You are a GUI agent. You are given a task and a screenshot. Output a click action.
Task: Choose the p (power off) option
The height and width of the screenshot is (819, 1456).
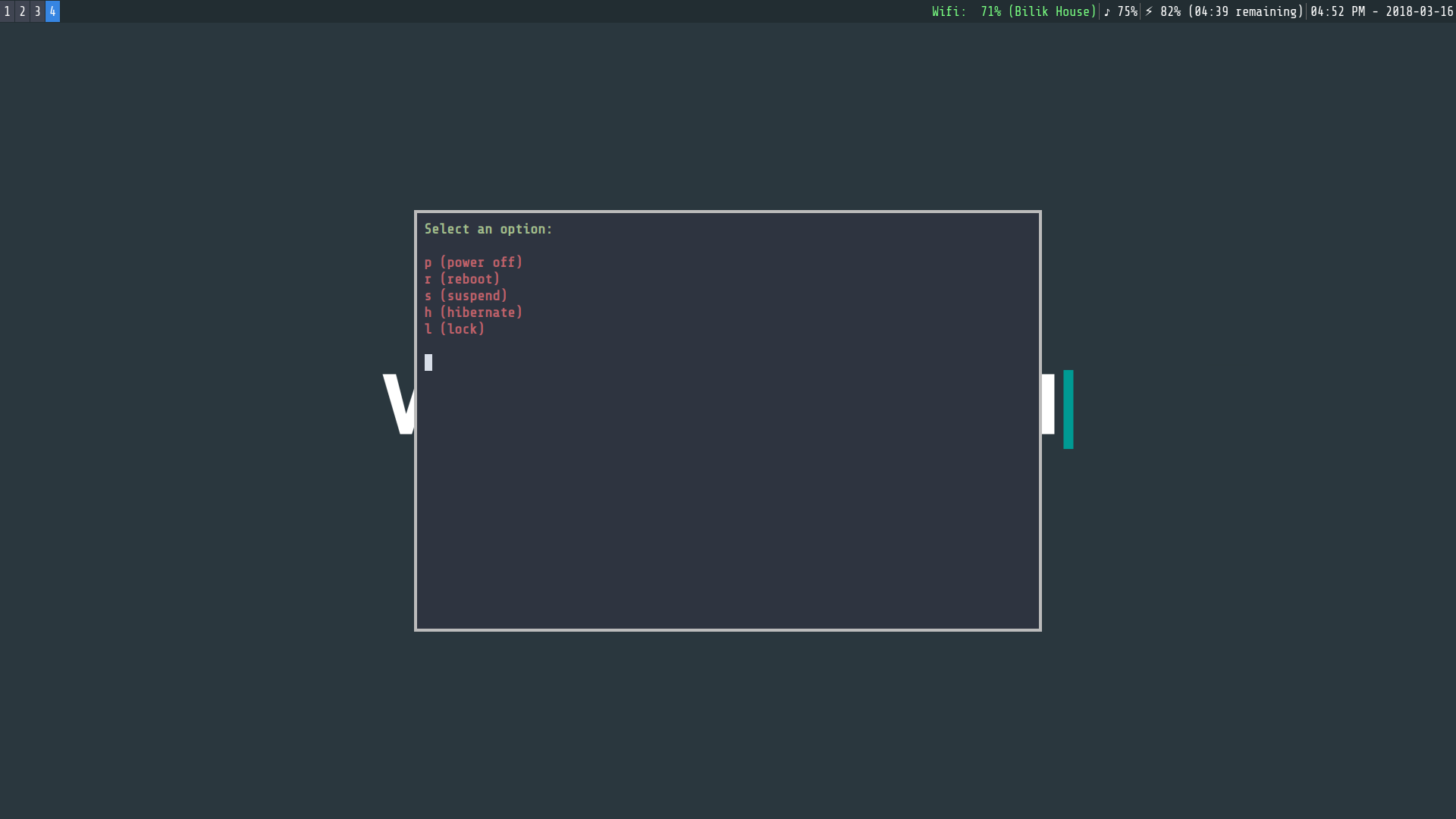[x=473, y=262]
